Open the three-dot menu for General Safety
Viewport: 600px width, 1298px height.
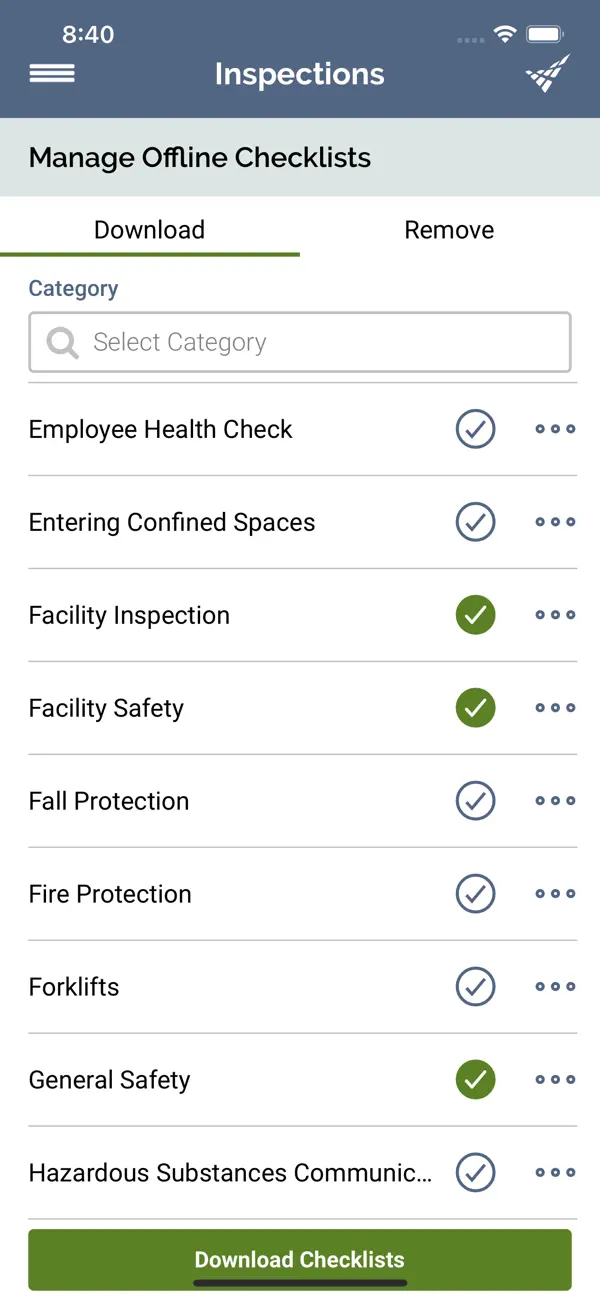[555, 1079]
